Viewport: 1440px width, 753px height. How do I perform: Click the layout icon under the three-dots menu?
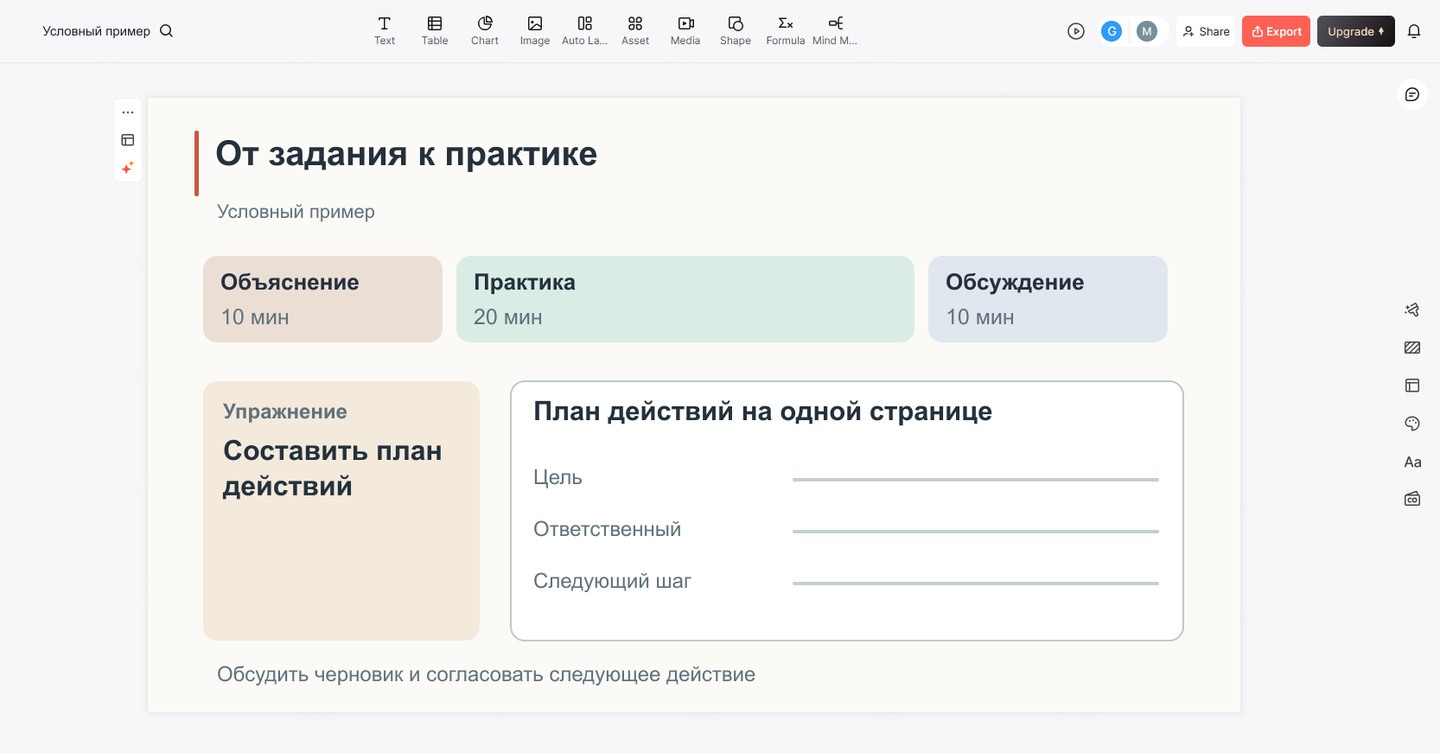coord(128,140)
